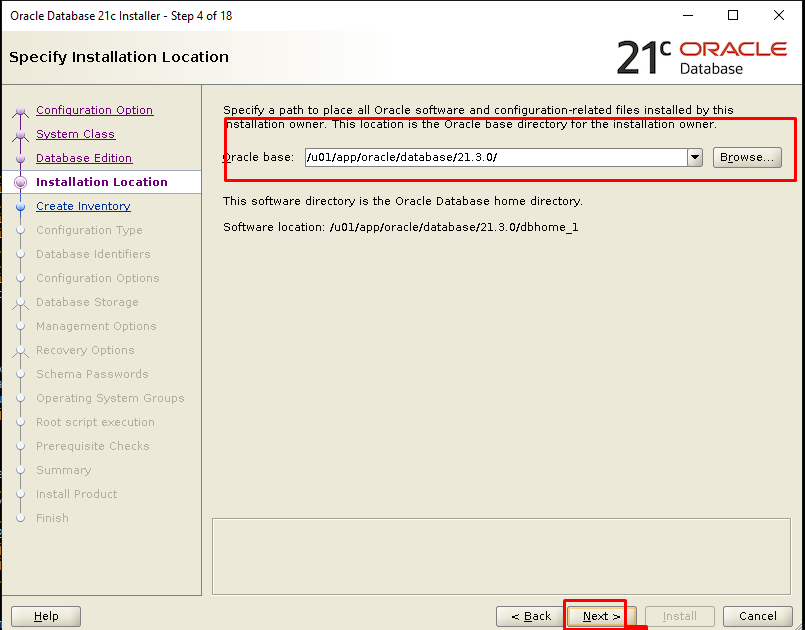Screen dimensions: 805x630
Task: Return to the System Class step
Action: tap(75, 134)
